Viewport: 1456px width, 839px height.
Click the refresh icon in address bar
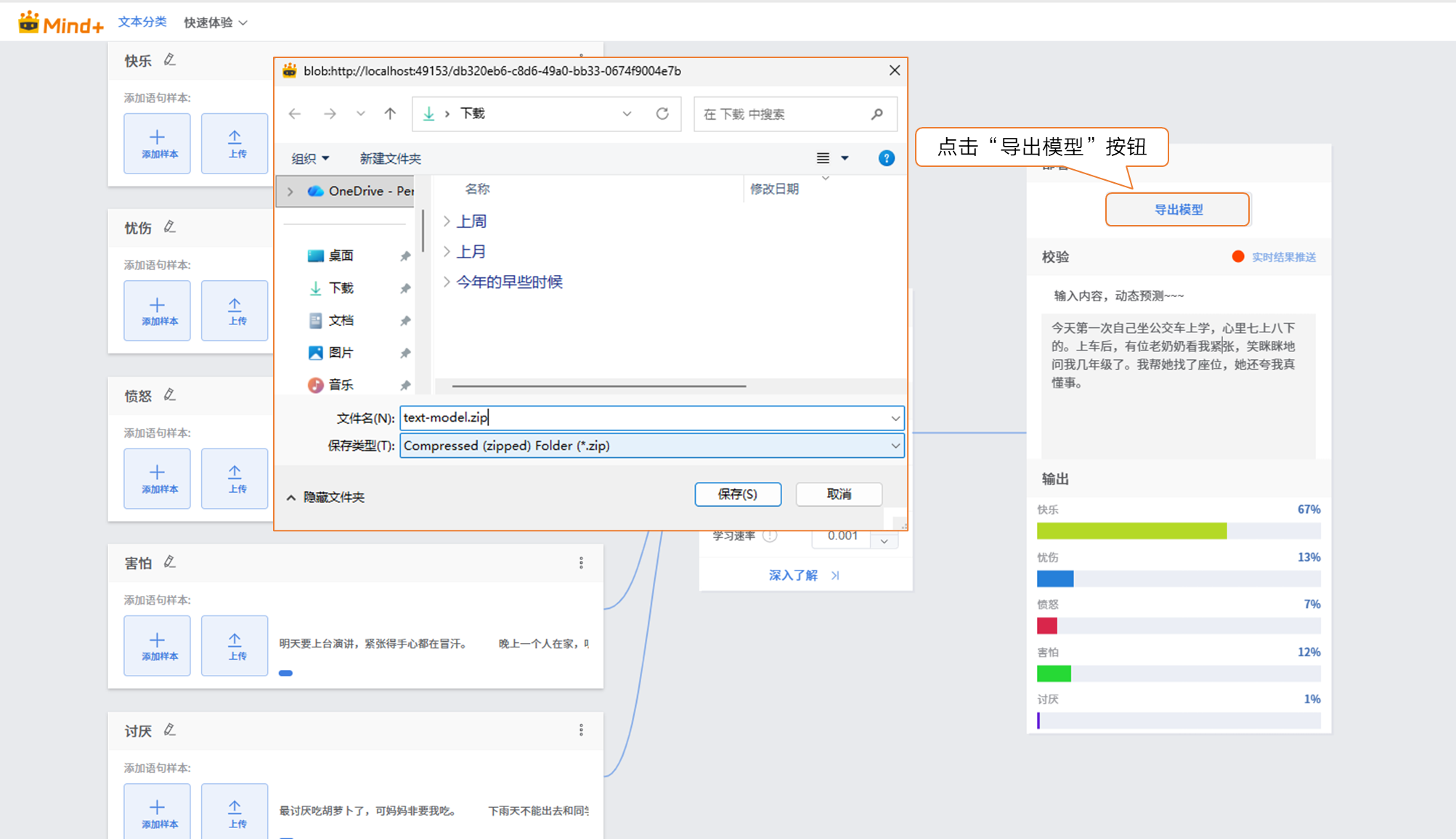pos(662,114)
